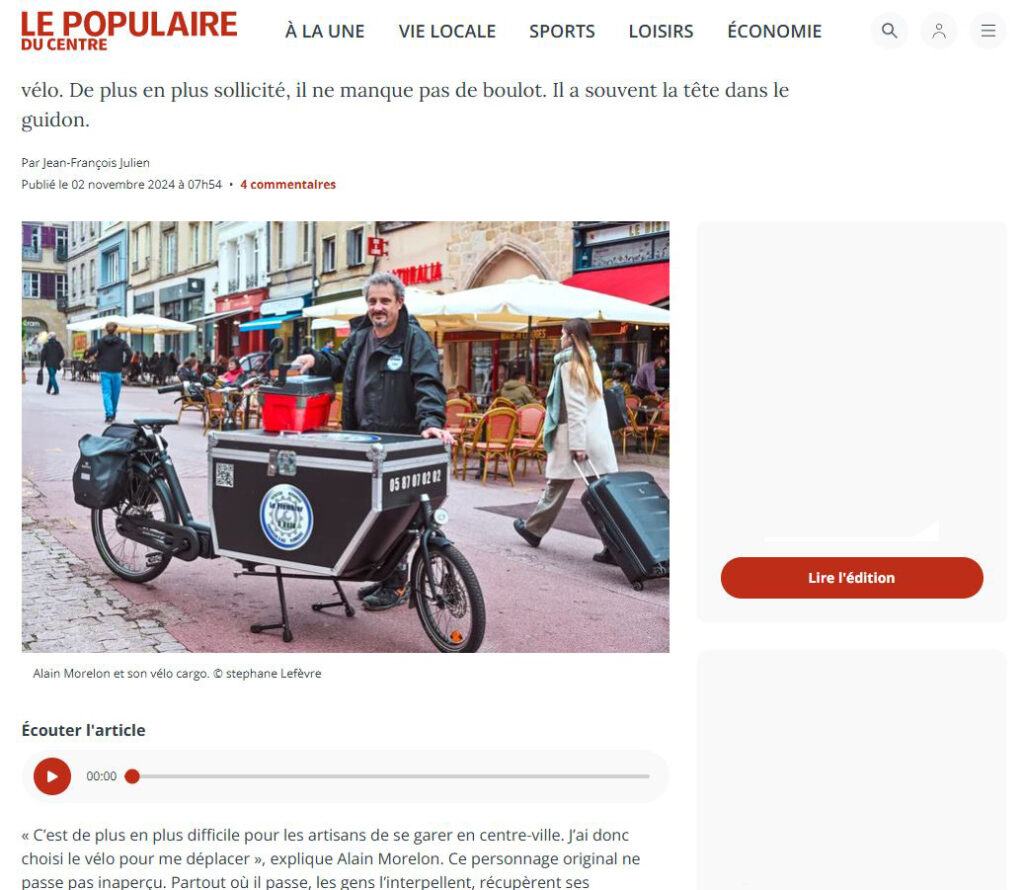Viewport: 1024px width, 890px height.
Task: Click author name Jean-François Julien
Action: coord(96,163)
